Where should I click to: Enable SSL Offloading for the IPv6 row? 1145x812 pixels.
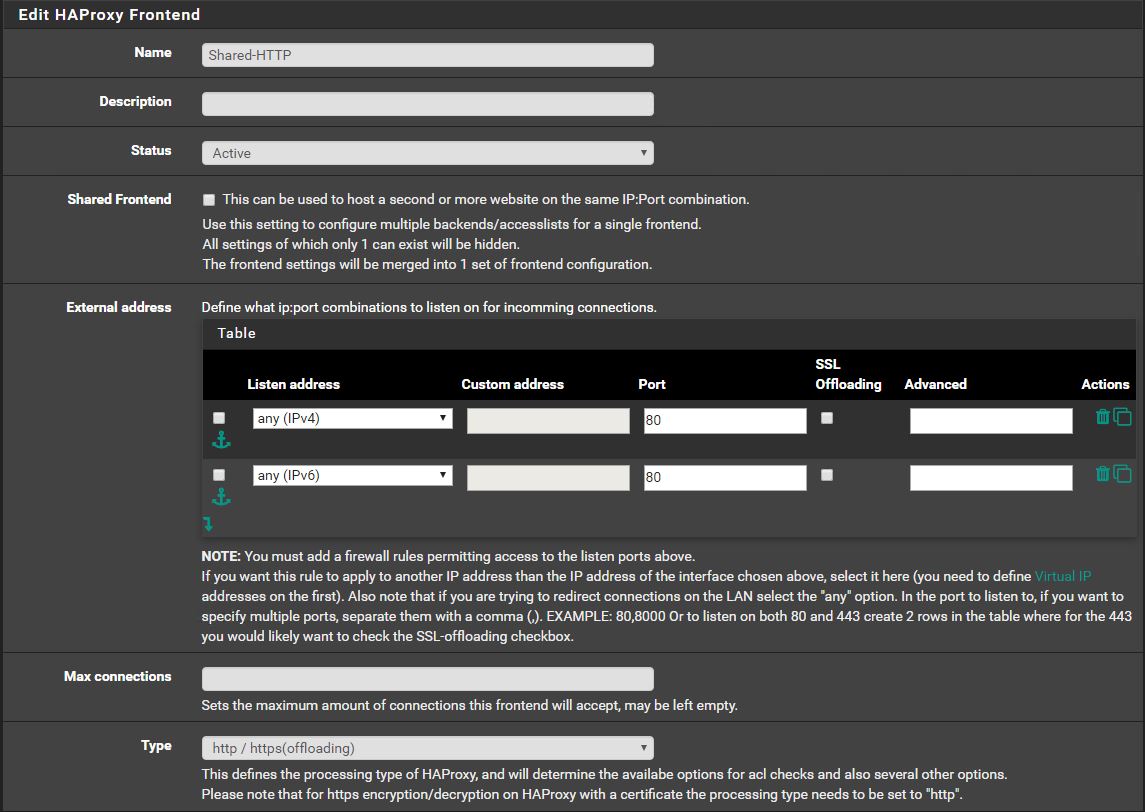(x=827, y=475)
